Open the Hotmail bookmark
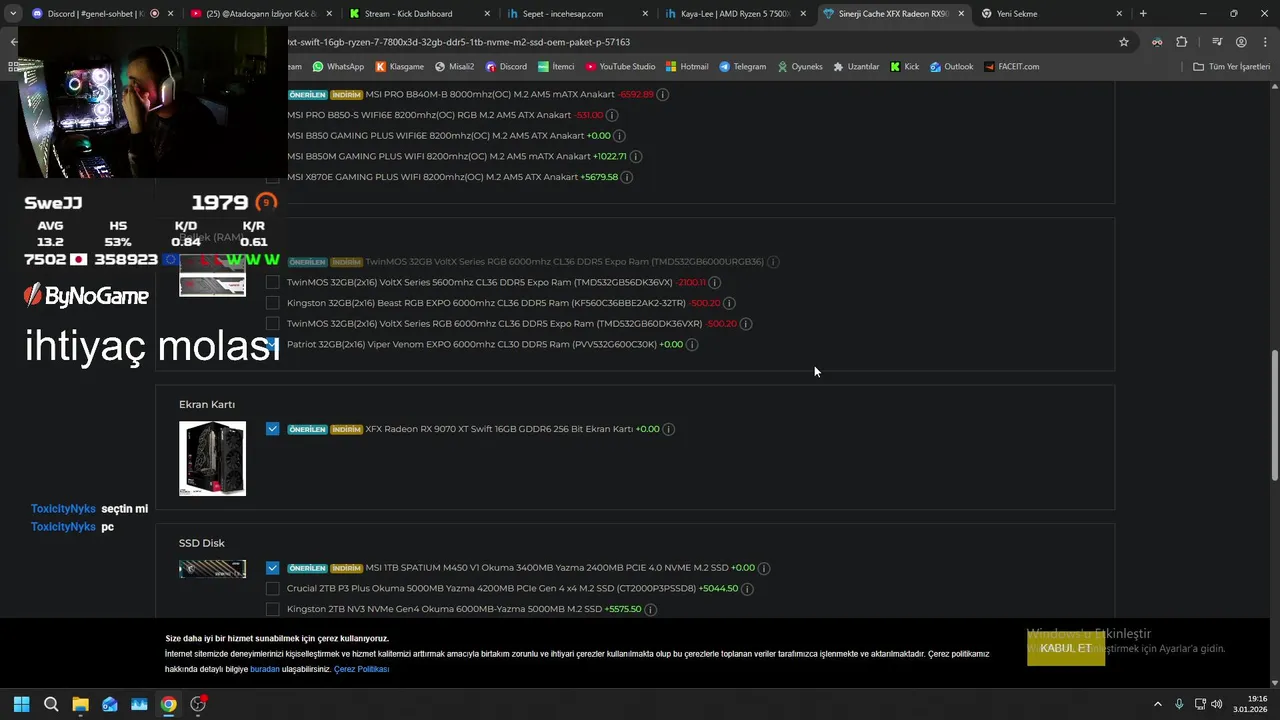 point(687,67)
